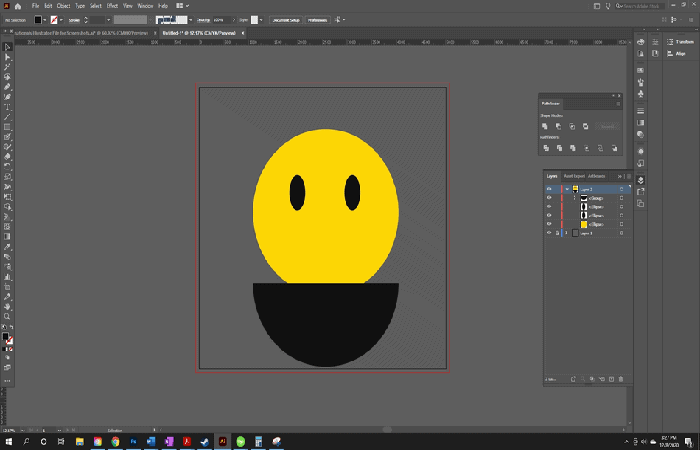
Task: Open Stroke panel icon in dock
Action: click(641, 111)
